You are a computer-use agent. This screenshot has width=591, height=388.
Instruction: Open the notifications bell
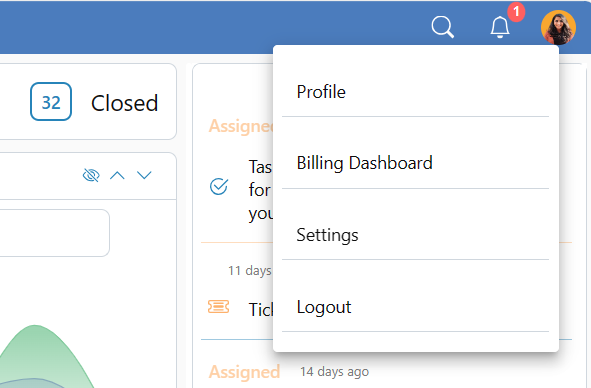[x=500, y=27]
